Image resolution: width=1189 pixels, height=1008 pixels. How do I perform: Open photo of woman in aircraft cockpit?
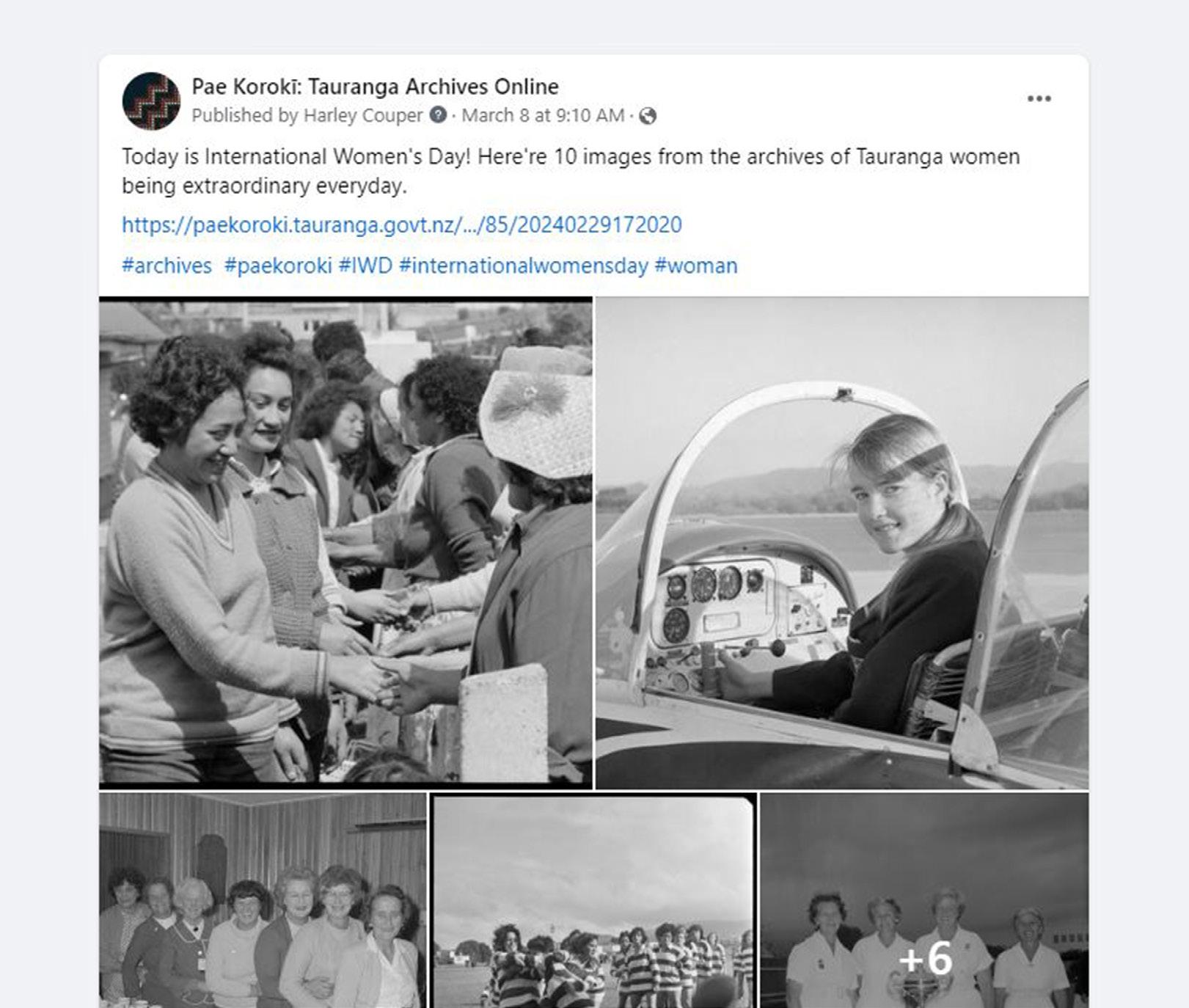pyautogui.click(x=842, y=543)
